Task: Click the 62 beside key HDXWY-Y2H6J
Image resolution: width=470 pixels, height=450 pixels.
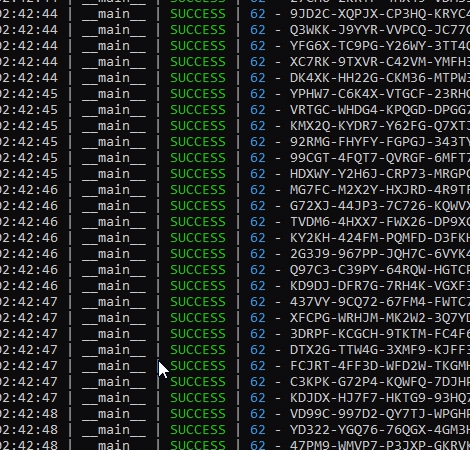Action: 258,174
